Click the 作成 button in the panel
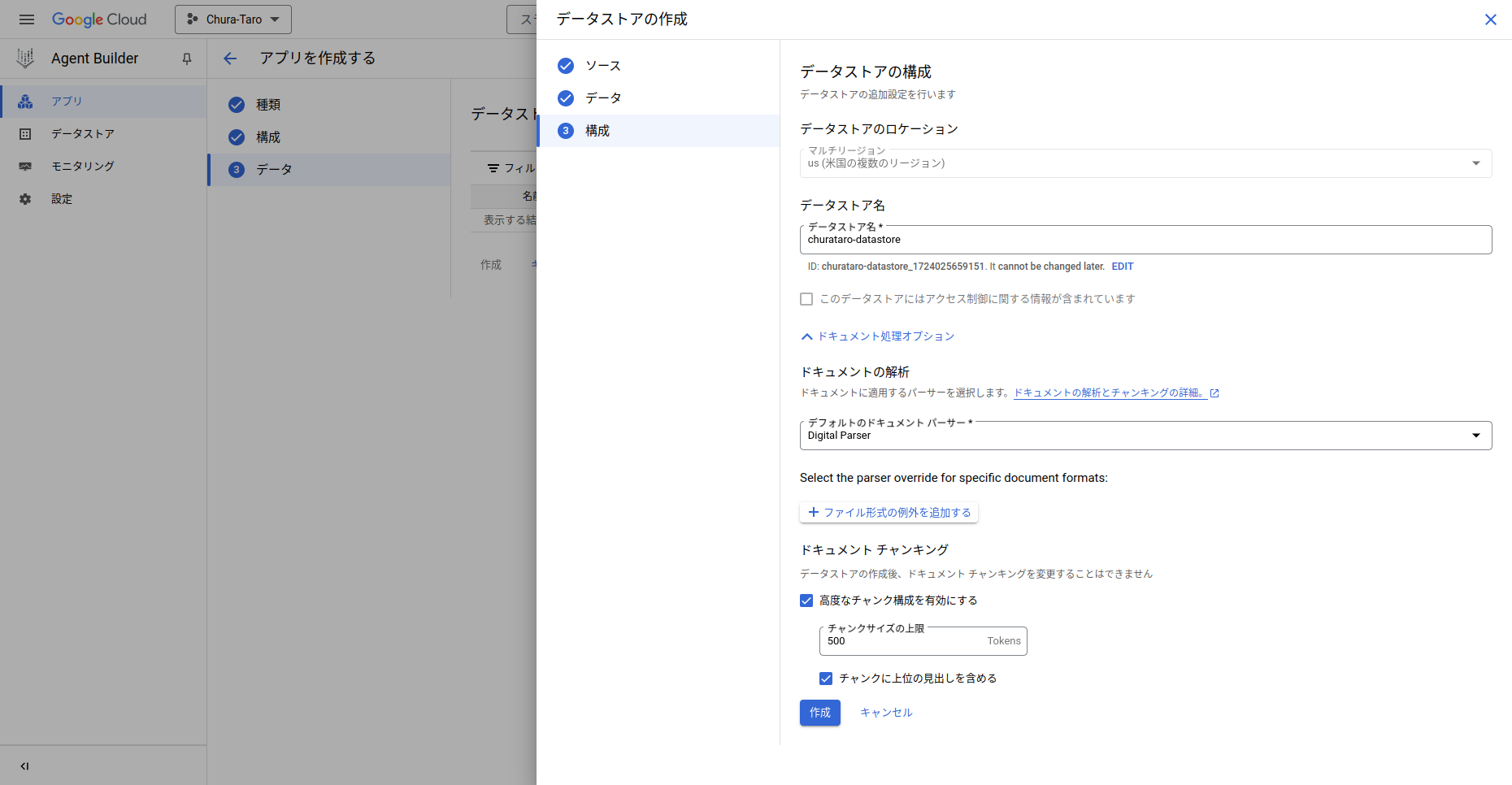The image size is (1512, 785). 820,713
